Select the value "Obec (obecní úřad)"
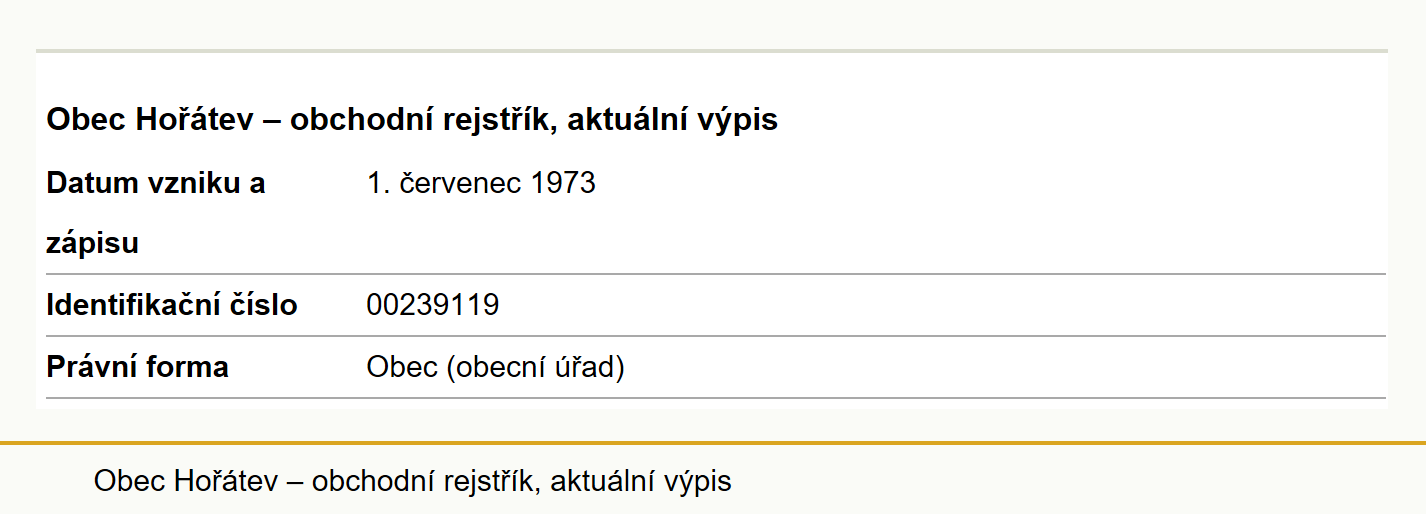Viewport: 1426px width, 514px height. pos(496,368)
